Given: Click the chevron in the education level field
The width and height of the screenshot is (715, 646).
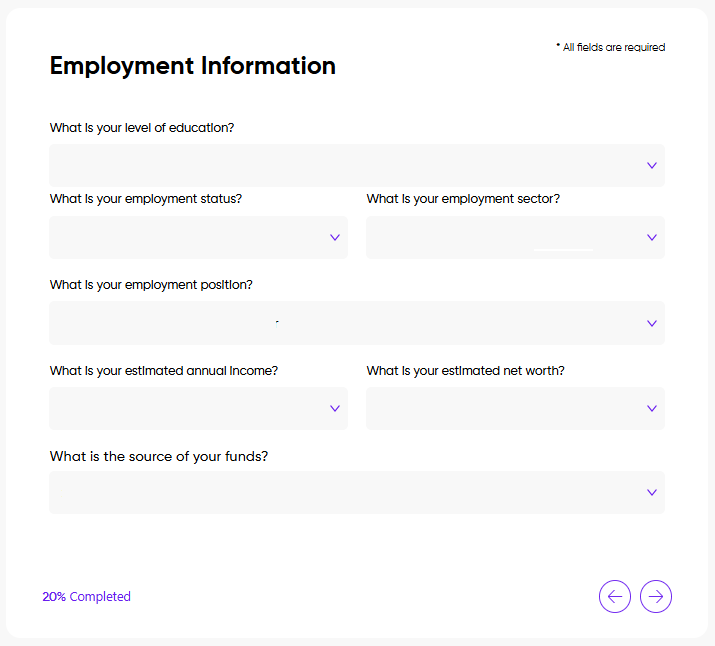Looking at the screenshot, I should pos(652,165).
